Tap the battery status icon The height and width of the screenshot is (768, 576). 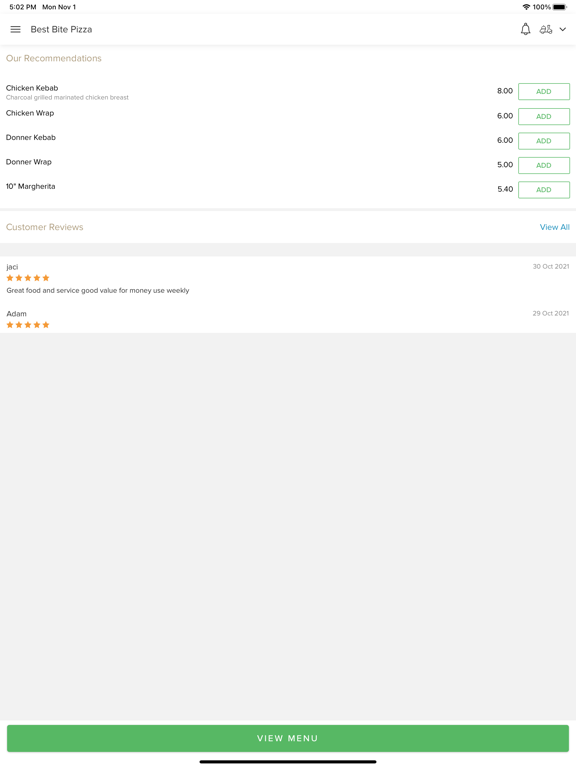point(560,7)
